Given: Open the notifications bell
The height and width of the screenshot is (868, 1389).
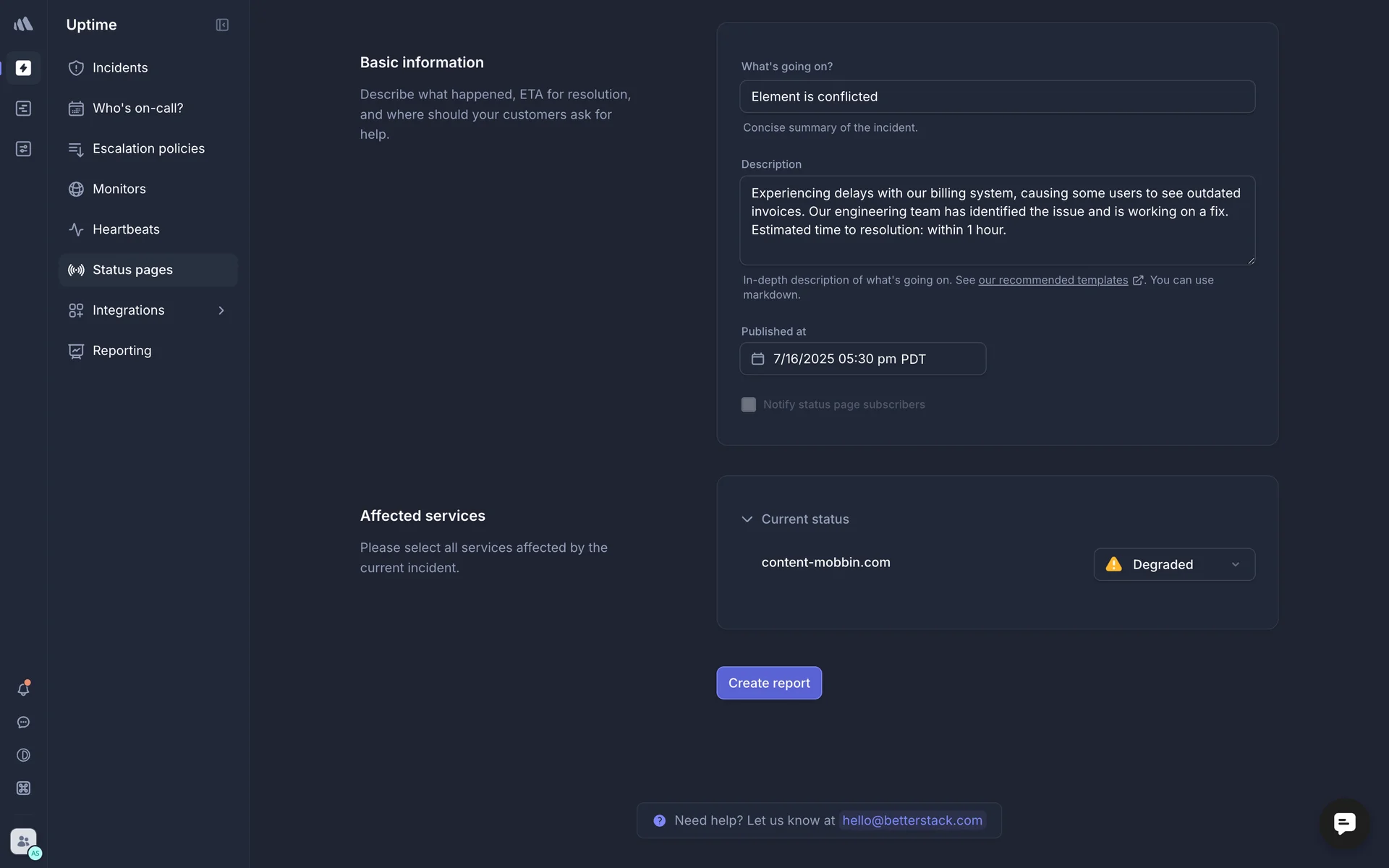Looking at the screenshot, I should pyautogui.click(x=23, y=689).
